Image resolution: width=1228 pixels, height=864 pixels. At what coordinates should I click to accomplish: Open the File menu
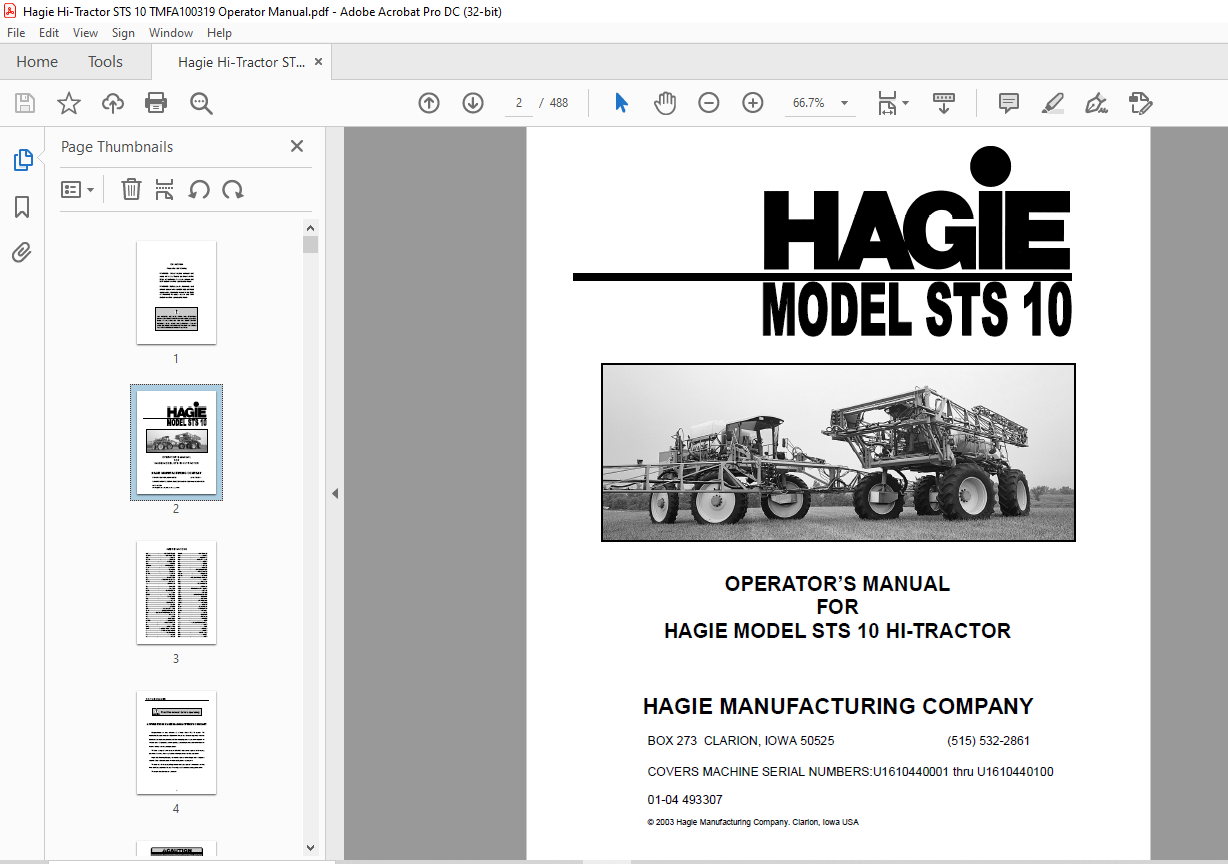coord(16,33)
